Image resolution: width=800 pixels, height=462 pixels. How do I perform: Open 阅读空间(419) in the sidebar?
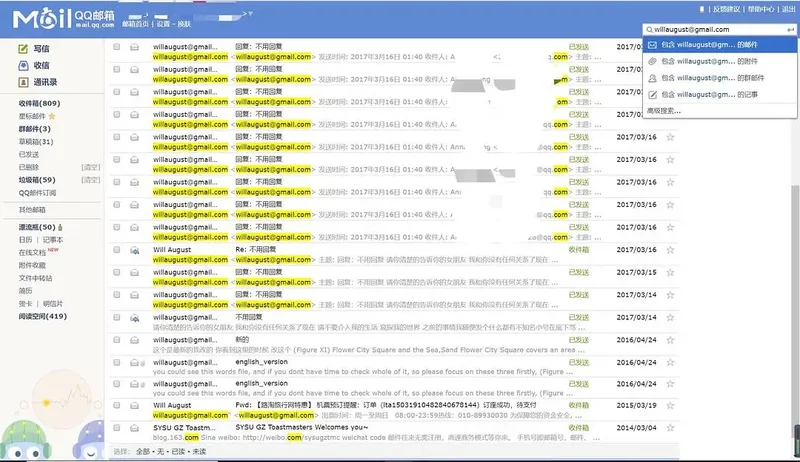42,317
